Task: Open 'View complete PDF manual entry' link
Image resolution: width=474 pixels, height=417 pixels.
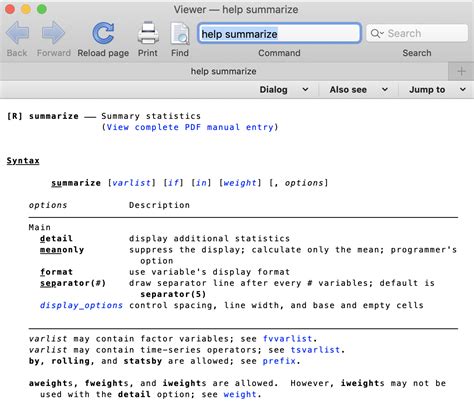Action: 190,127
